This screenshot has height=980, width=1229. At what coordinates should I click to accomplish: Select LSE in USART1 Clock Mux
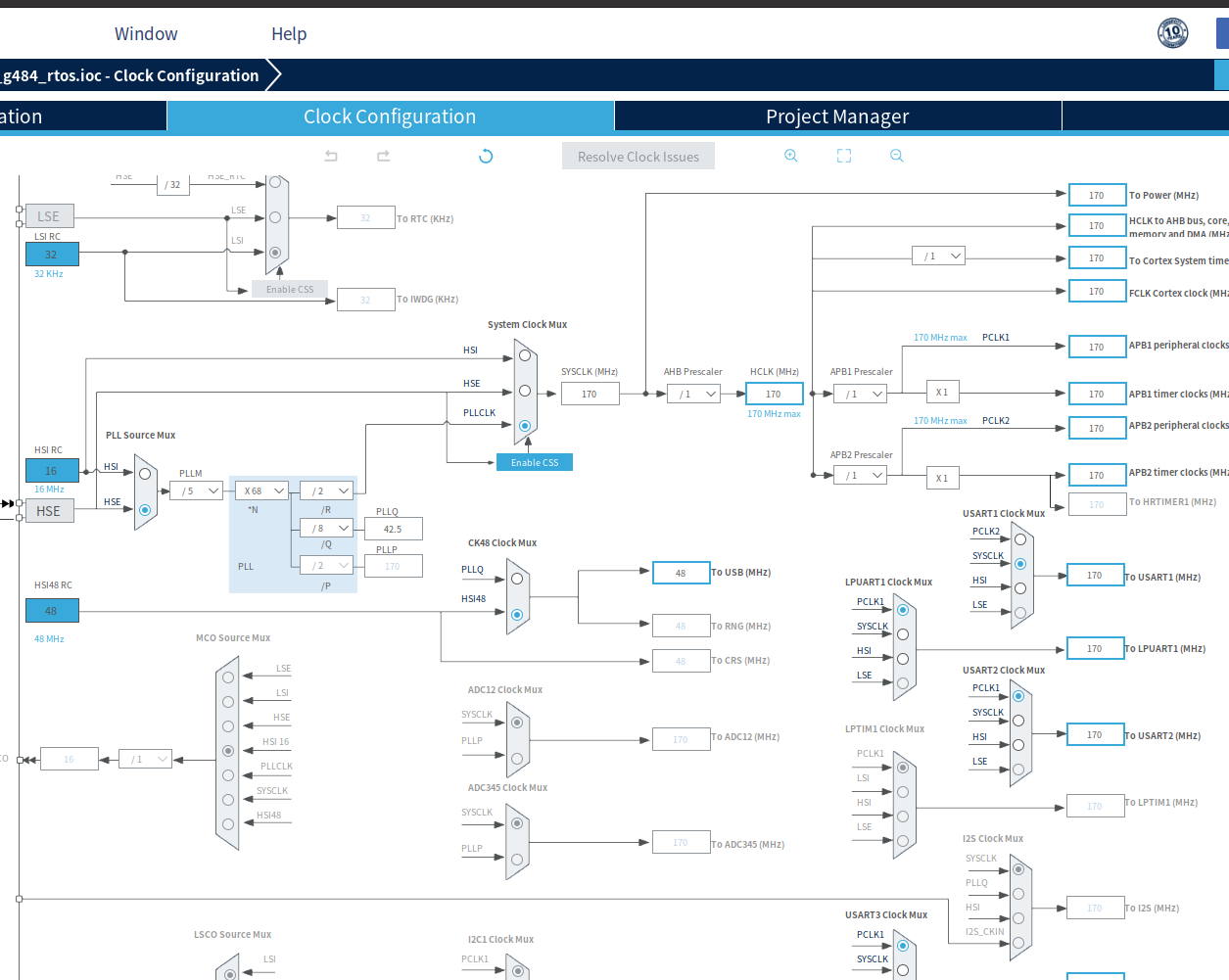pyautogui.click(x=1020, y=613)
